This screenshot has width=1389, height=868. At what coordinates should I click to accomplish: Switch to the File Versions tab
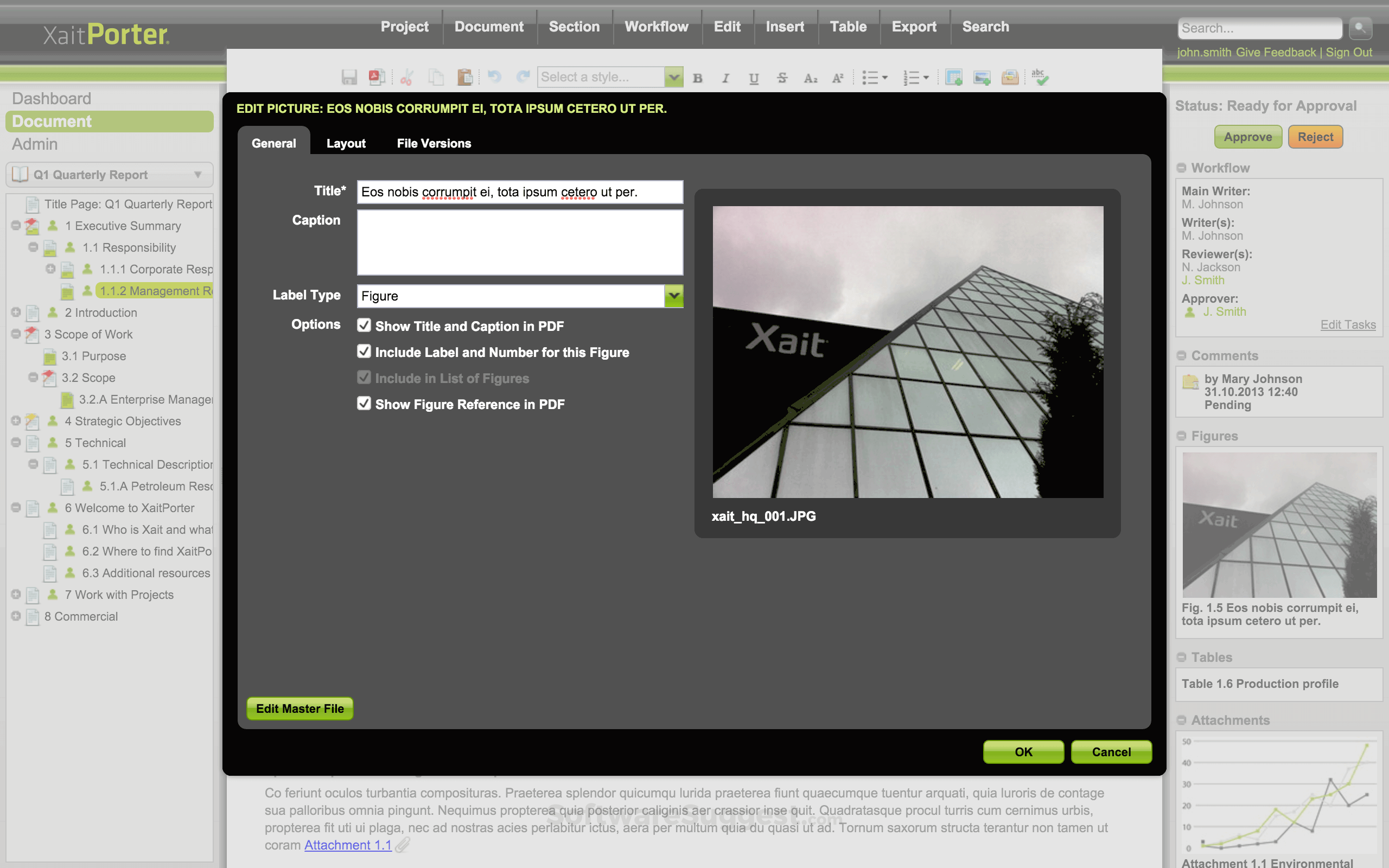point(434,143)
